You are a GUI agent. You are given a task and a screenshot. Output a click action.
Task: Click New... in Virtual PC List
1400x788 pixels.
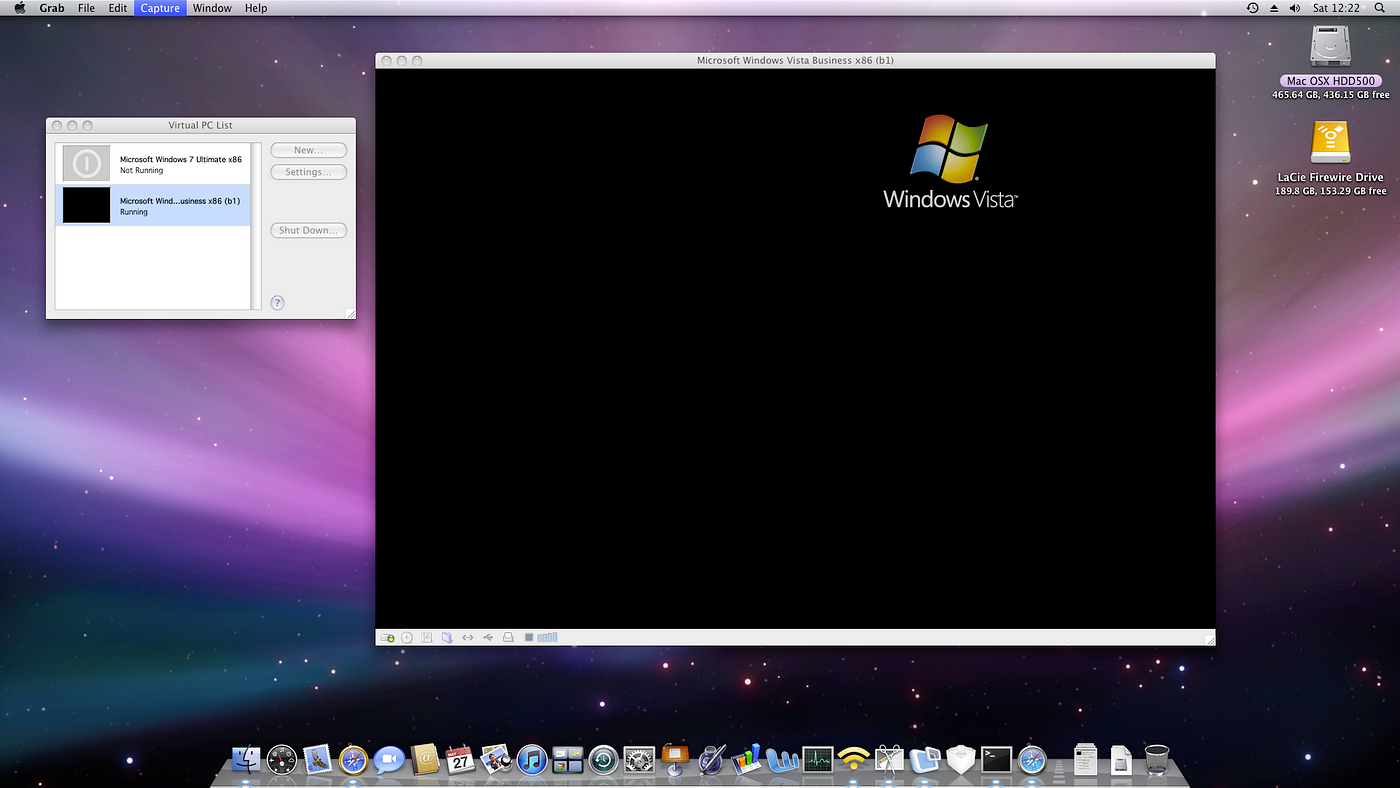308,150
